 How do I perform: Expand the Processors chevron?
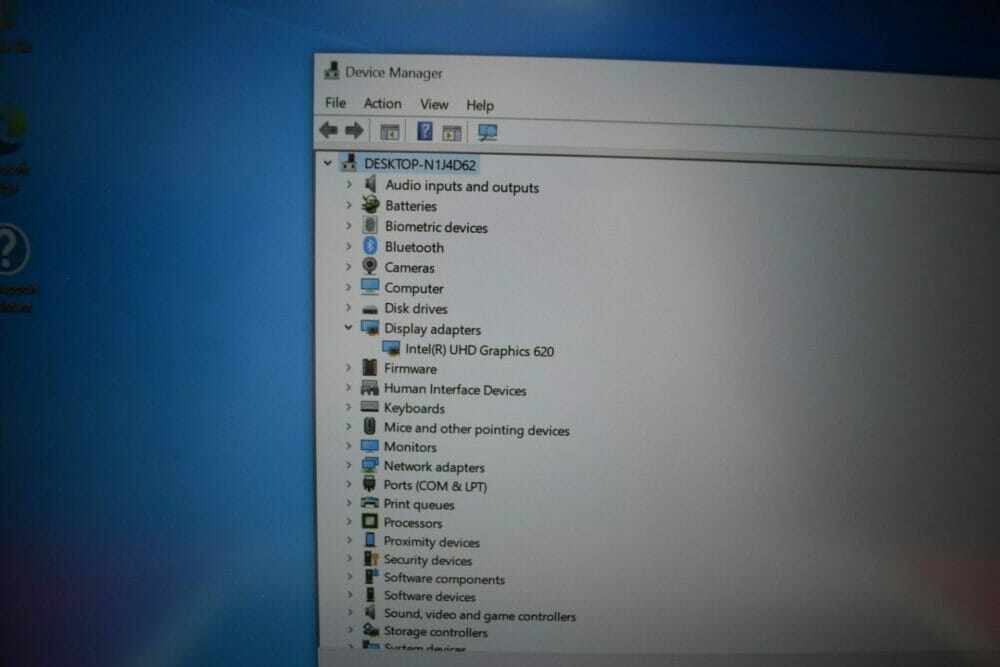349,521
